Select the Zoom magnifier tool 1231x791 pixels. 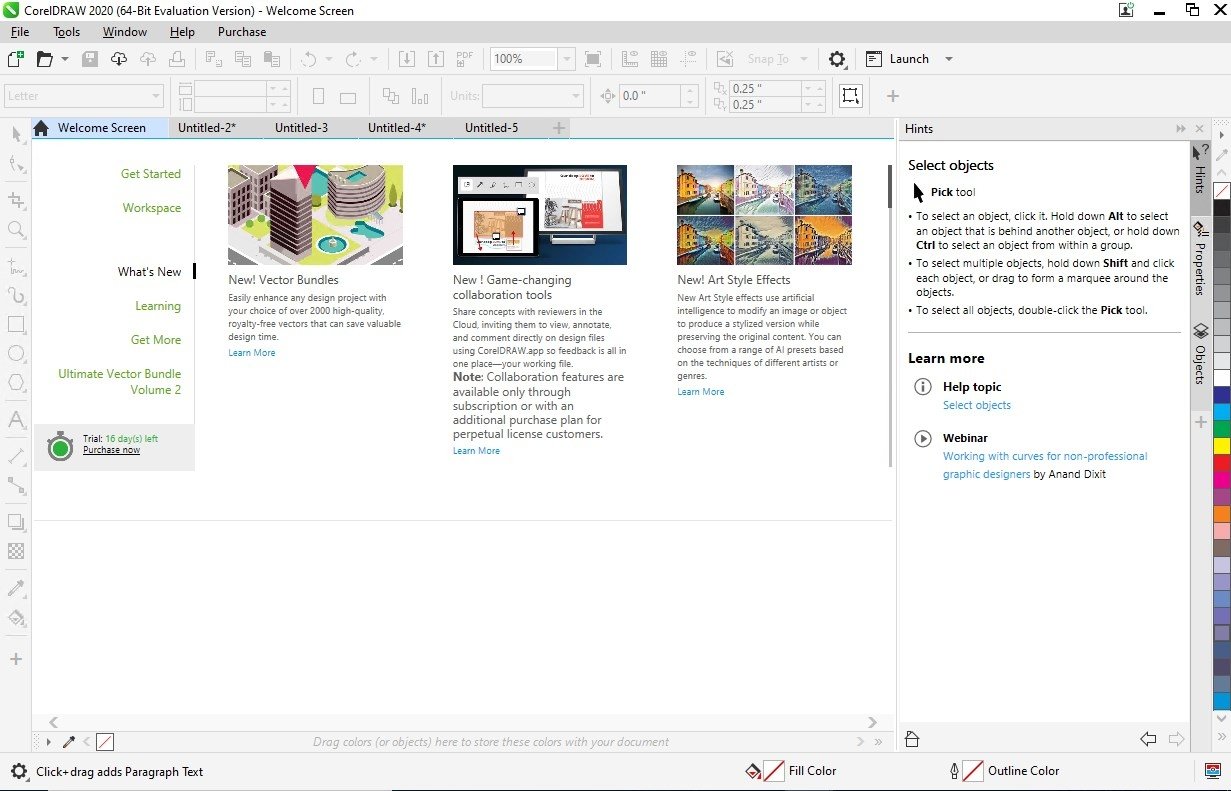click(x=16, y=230)
